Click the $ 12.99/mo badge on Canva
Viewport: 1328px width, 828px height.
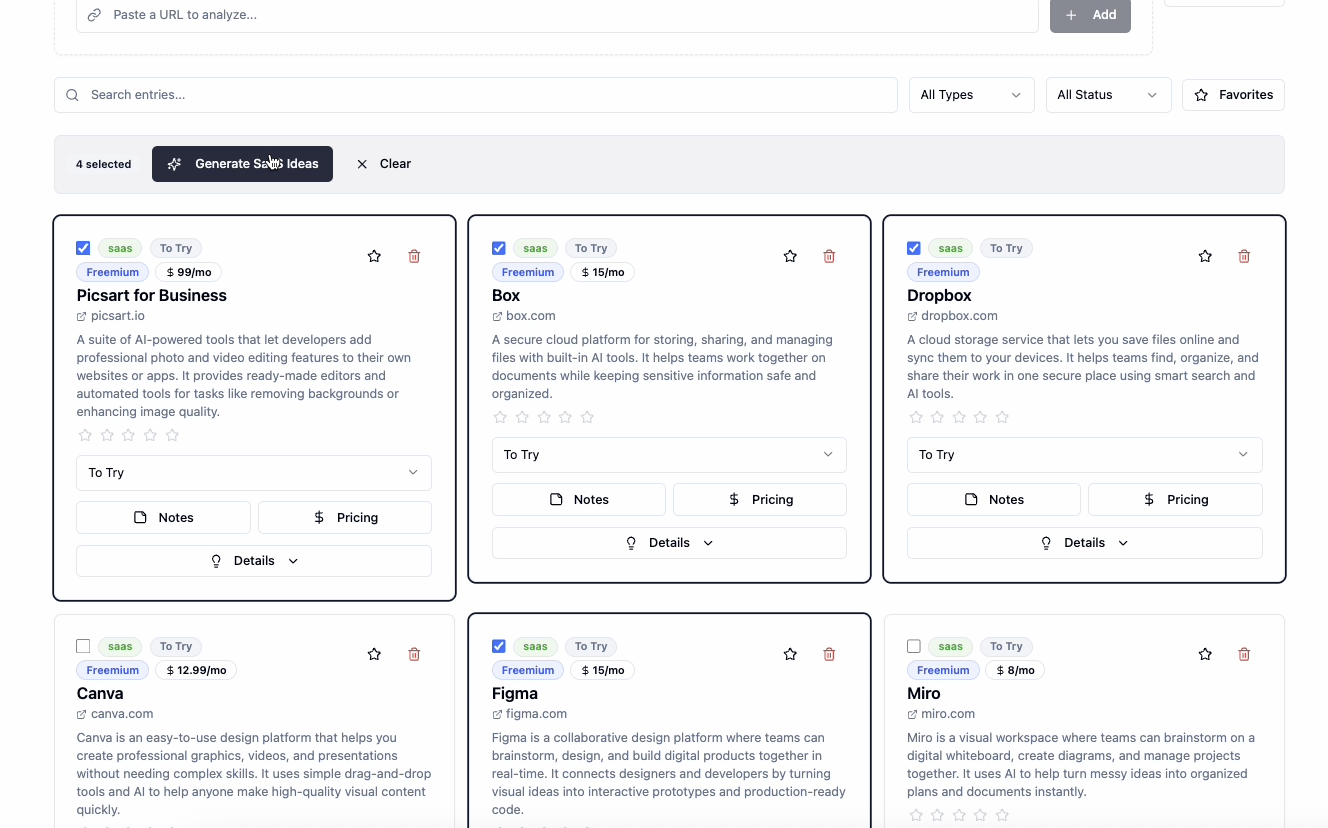(x=196, y=670)
